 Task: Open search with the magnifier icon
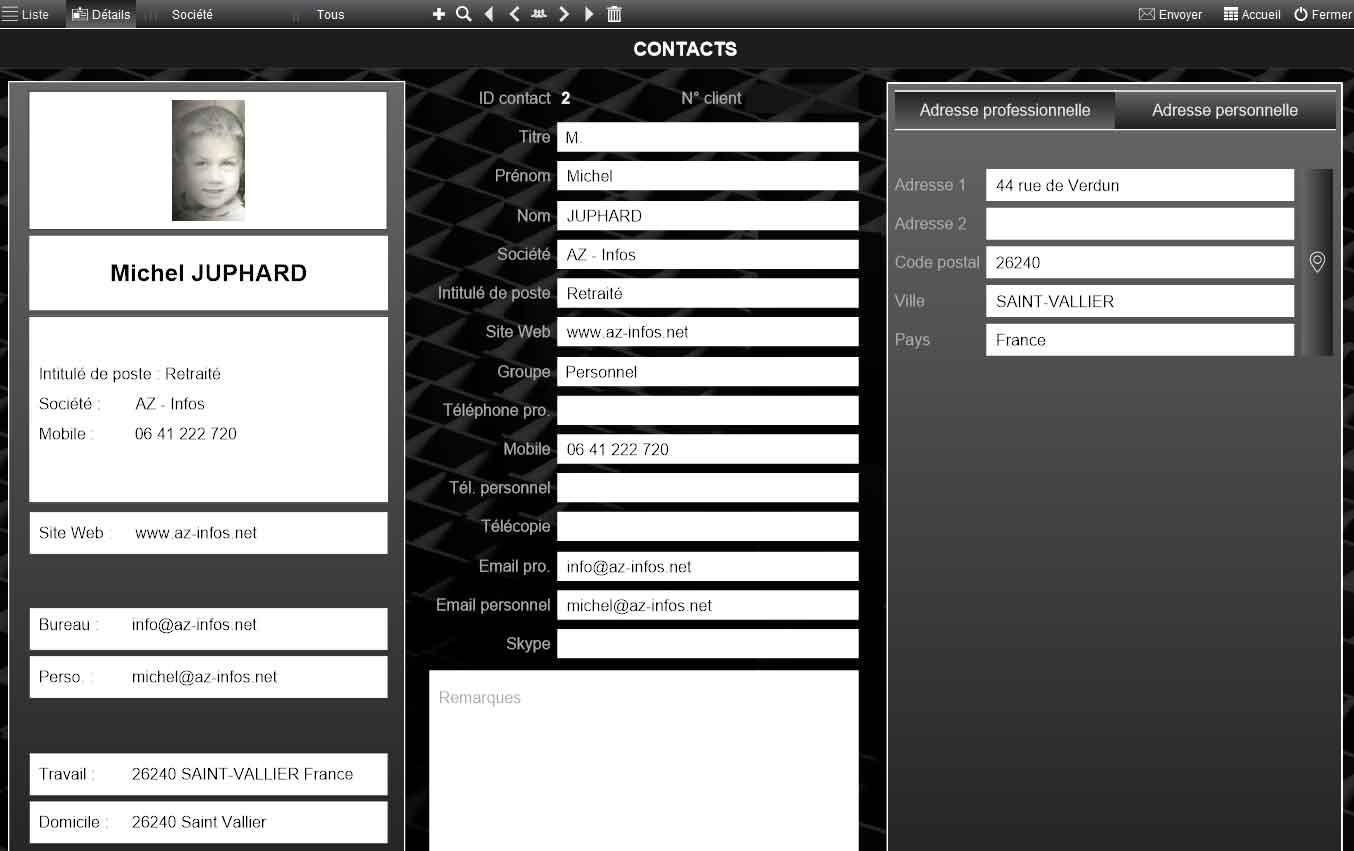tap(463, 14)
